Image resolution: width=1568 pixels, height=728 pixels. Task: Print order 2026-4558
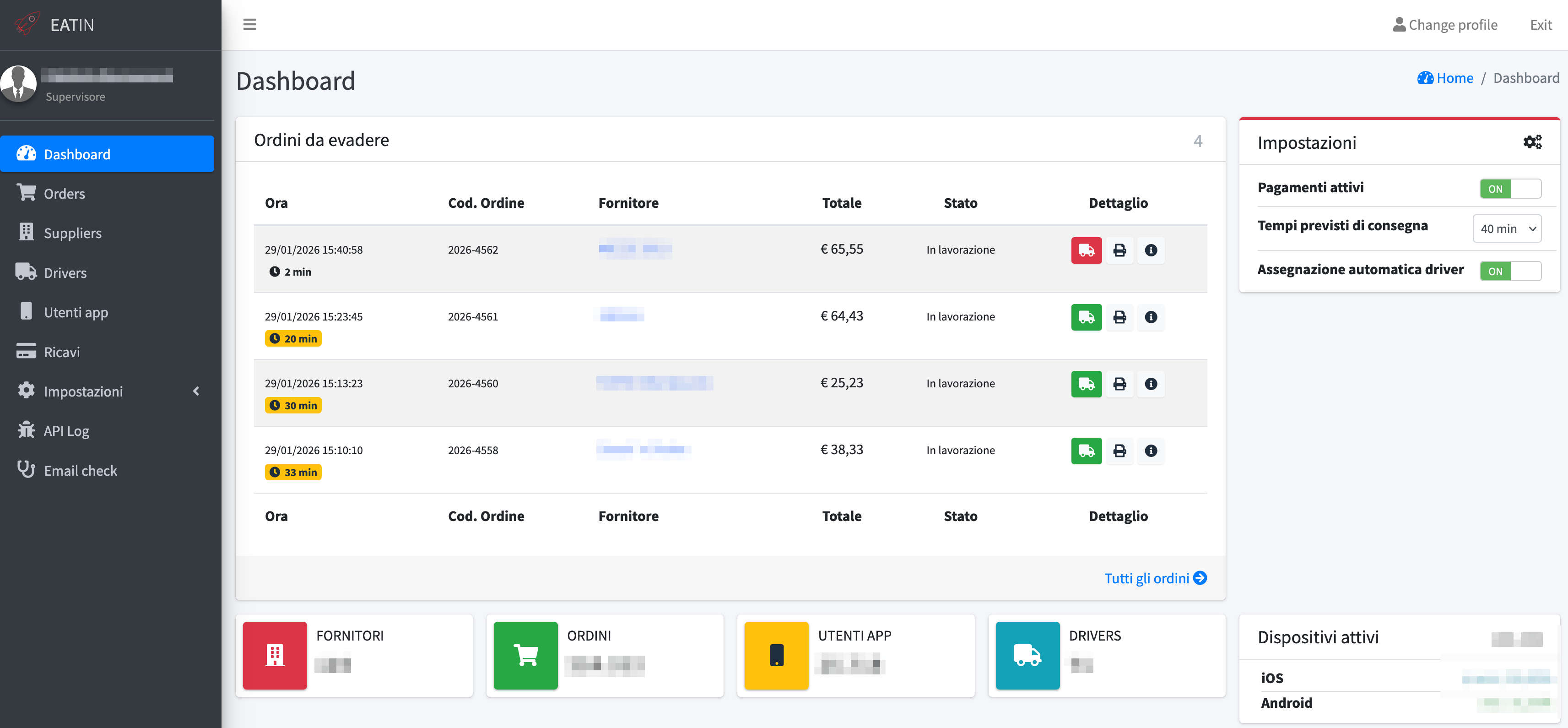[x=1119, y=451]
